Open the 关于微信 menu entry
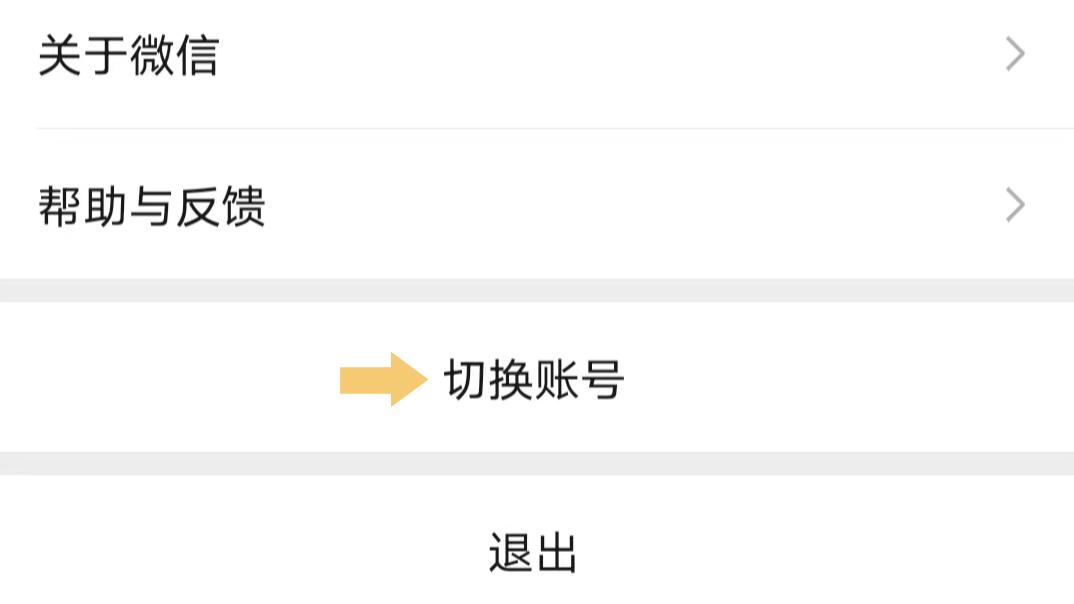This screenshot has width=1074, height=604. (128, 55)
